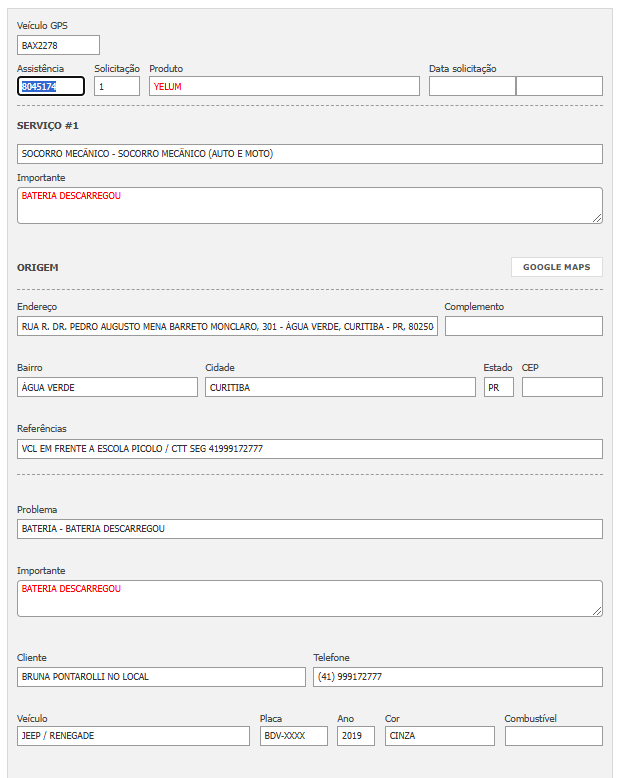Click the Problema field
Viewport: 617px width, 778px height.
tap(309, 528)
